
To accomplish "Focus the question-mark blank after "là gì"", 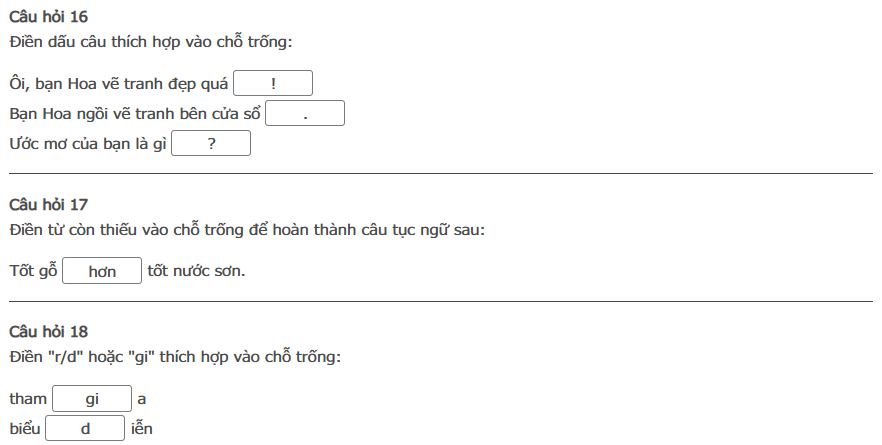I will (x=211, y=145).
